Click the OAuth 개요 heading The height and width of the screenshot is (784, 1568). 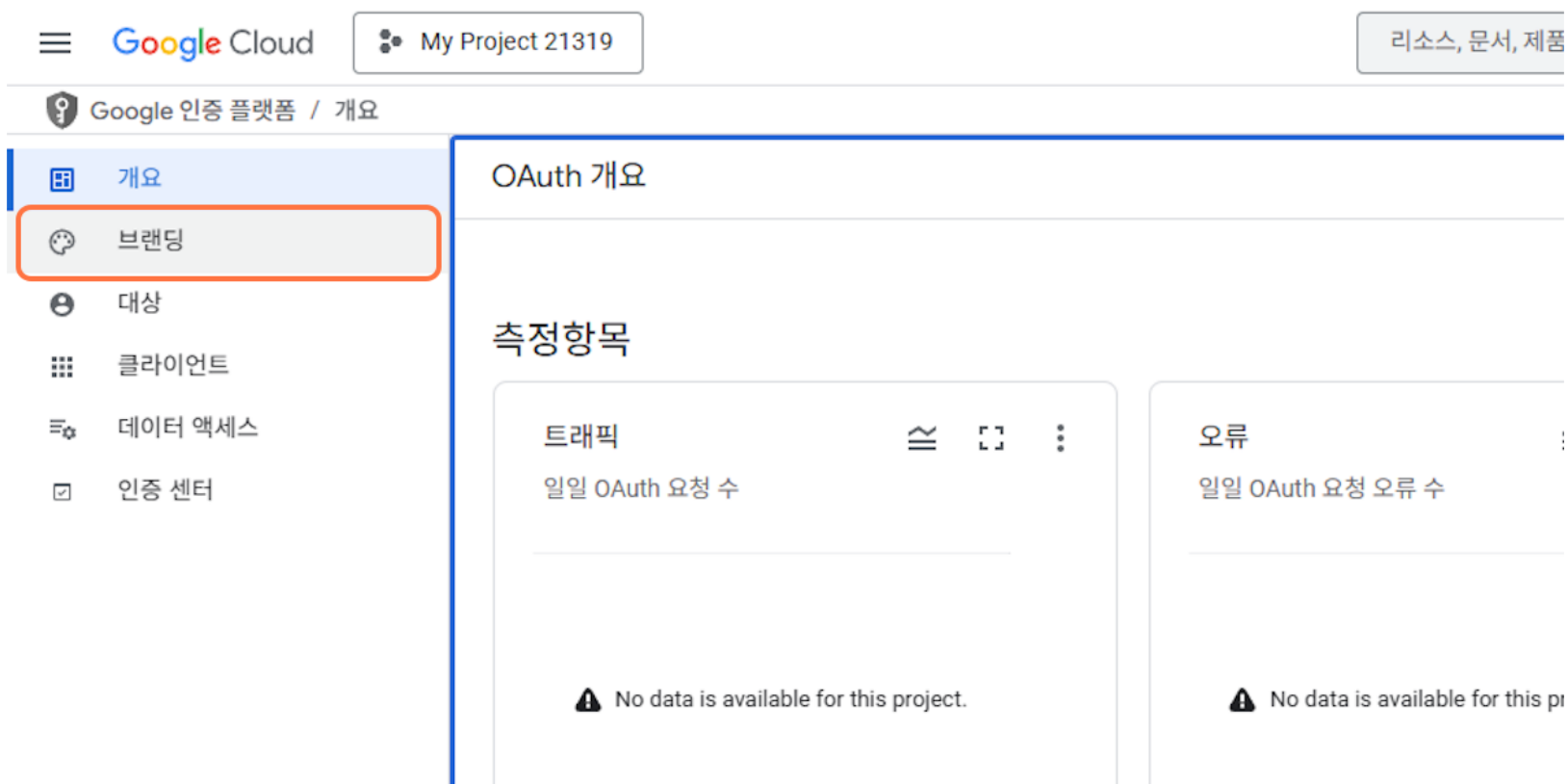(569, 176)
